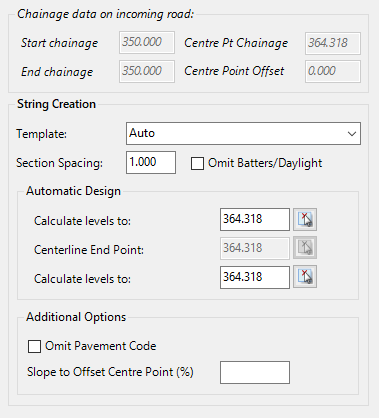Click the Centerline End Point value field
The width and height of the screenshot is (379, 418).
tap(255, 248)
